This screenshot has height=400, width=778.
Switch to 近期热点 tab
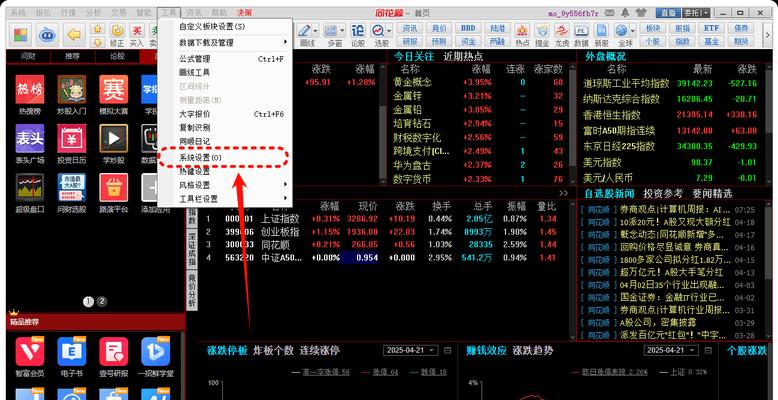tap(463, 56)
